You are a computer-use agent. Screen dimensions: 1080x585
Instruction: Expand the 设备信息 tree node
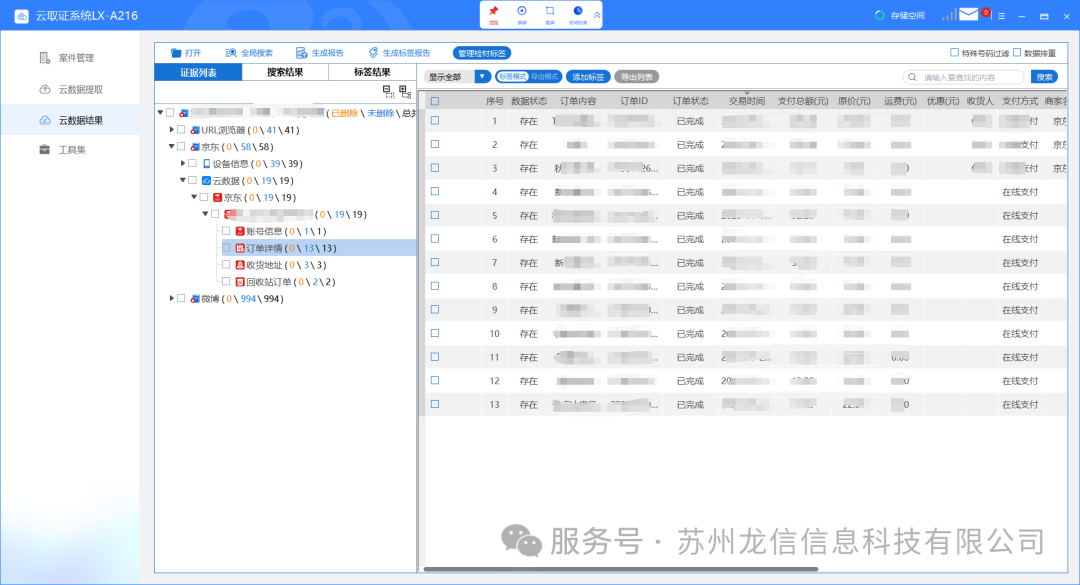pos(183,163)
